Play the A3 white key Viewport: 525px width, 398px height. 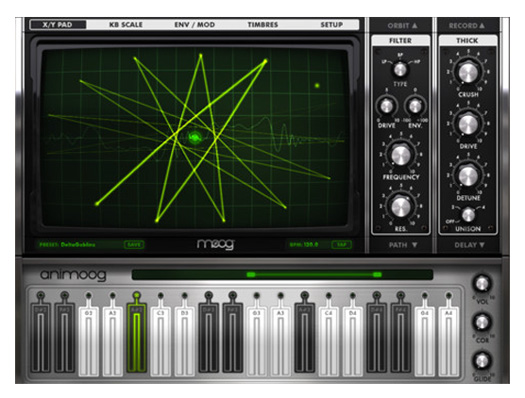(x=281, y=341)
